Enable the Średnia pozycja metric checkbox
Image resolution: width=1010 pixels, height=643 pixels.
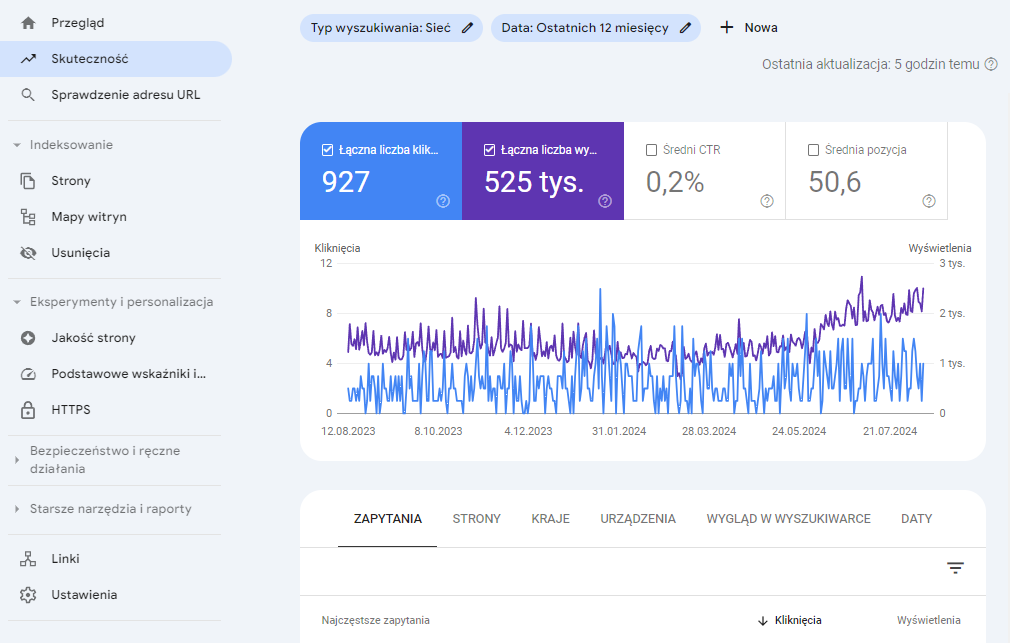(x=814, y=150)
